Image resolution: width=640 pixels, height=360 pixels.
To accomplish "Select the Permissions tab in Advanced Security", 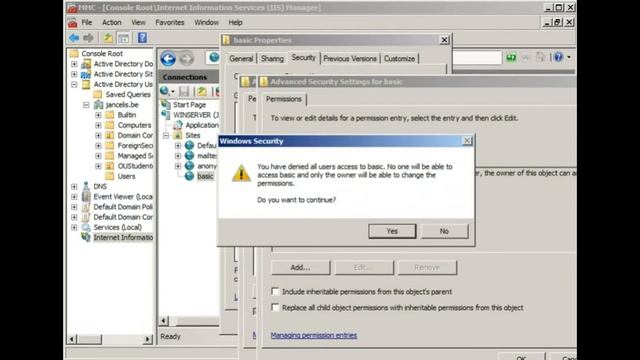I will [284, 99].
